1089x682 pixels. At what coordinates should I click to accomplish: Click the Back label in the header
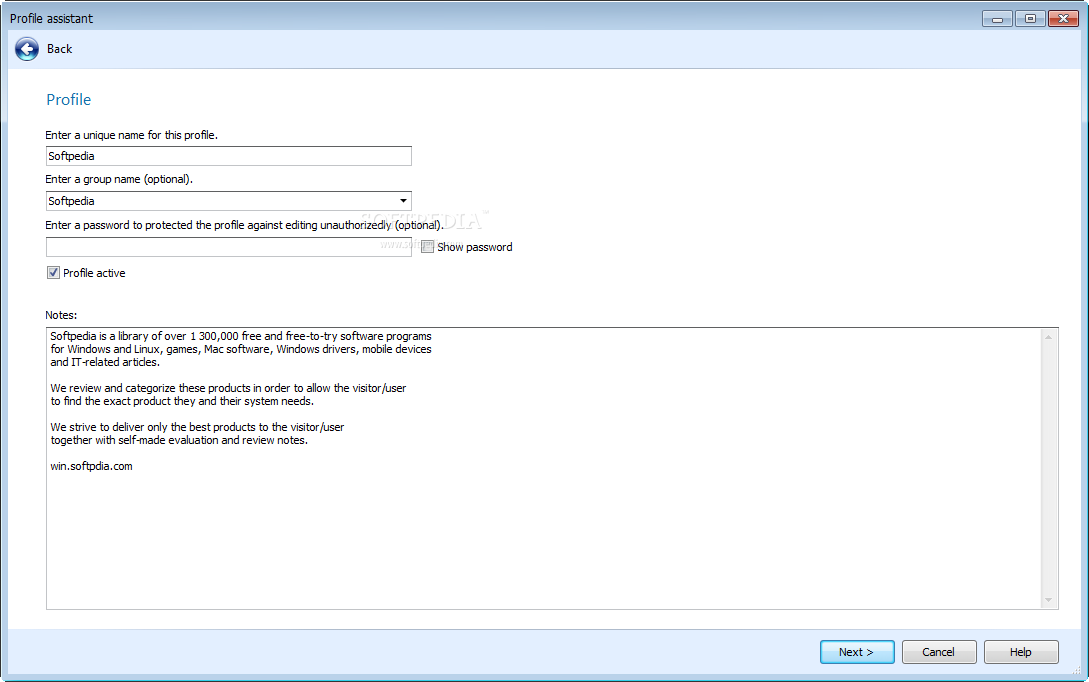pyautogui.click(x=60, y=49)
